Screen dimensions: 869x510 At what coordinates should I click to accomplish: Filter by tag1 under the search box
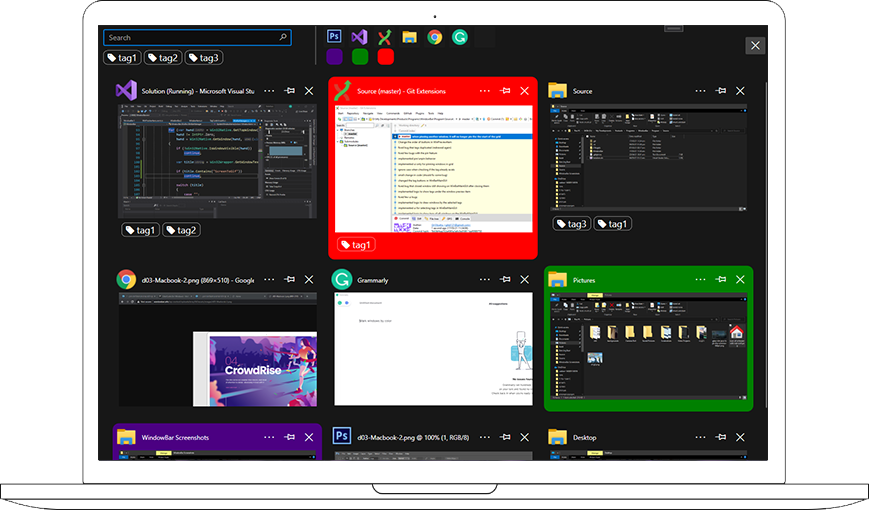coord(122,58)
